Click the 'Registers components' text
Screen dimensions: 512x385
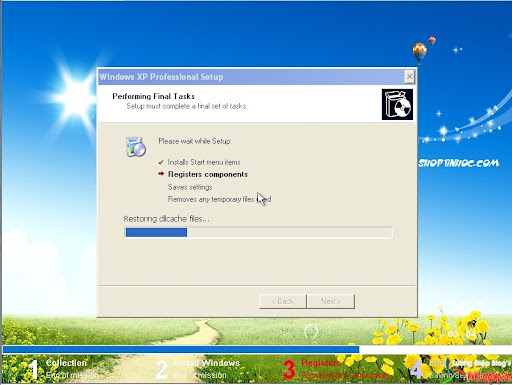(x=208, y=174)
